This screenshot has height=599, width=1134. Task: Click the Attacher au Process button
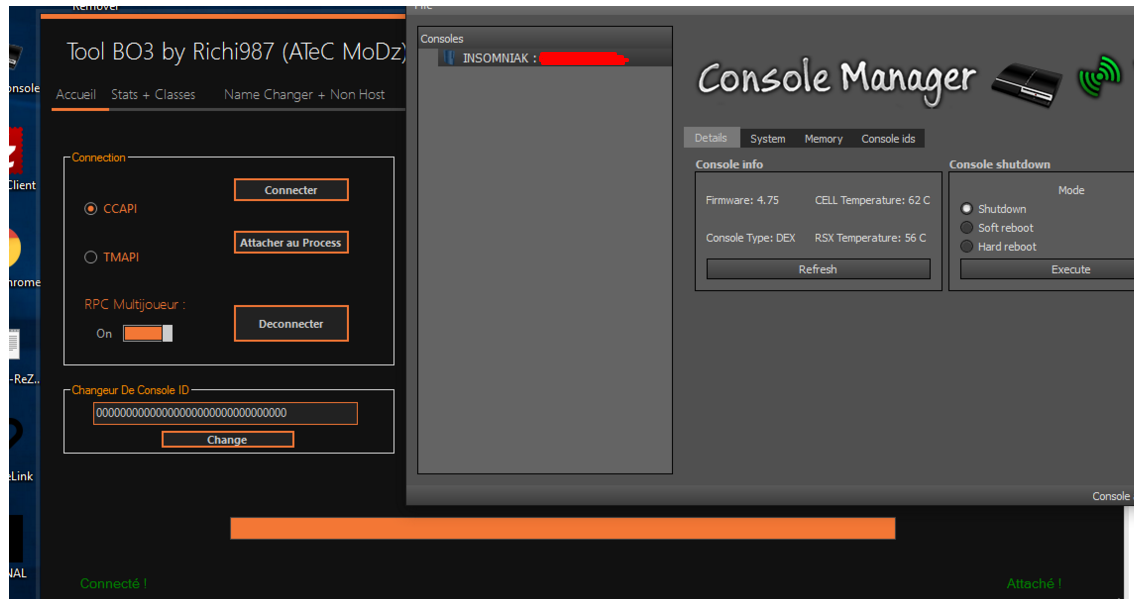tap(291, 242)
